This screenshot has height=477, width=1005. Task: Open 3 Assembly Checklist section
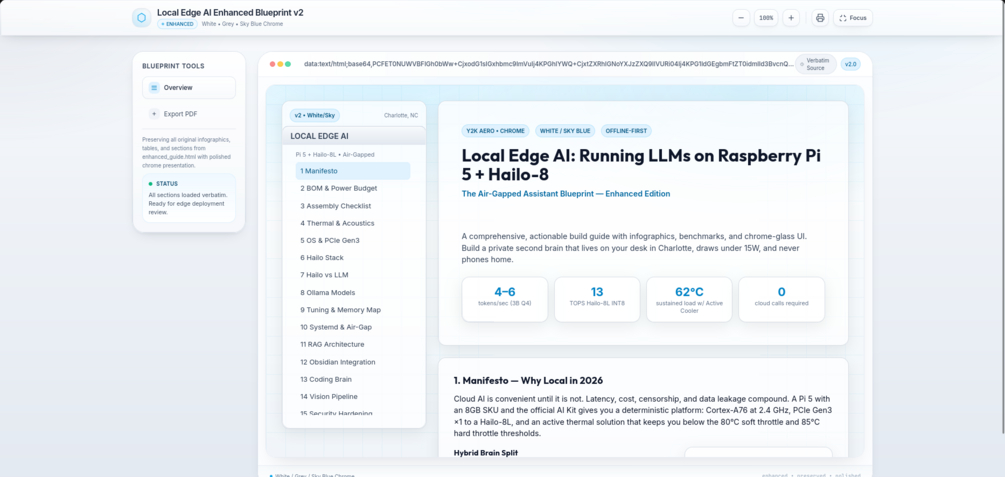(x=353, y=206)
